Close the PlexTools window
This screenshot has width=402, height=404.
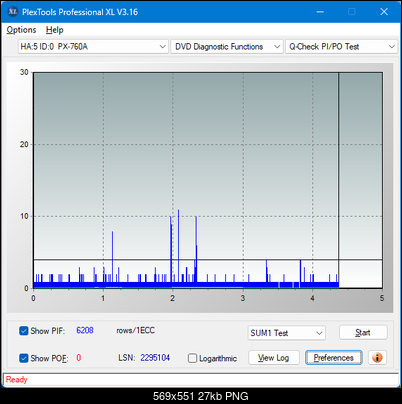(384, 12)
